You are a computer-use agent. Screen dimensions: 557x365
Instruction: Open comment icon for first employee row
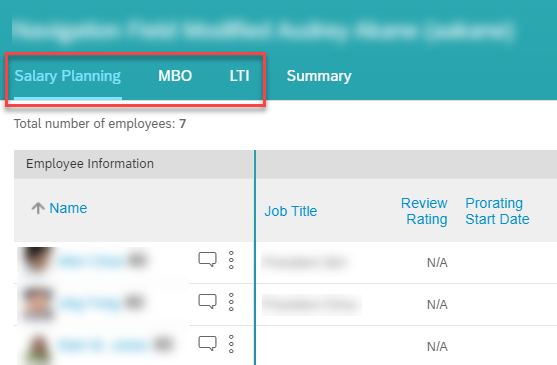click(x=207, y=260)
